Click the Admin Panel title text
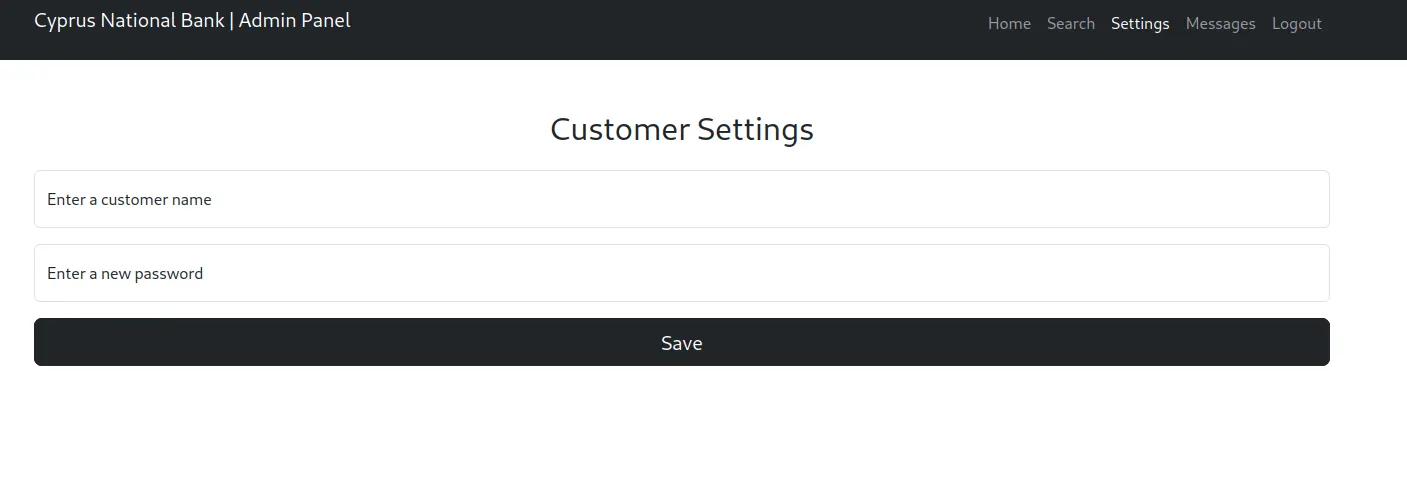 [x=294, y=21]
